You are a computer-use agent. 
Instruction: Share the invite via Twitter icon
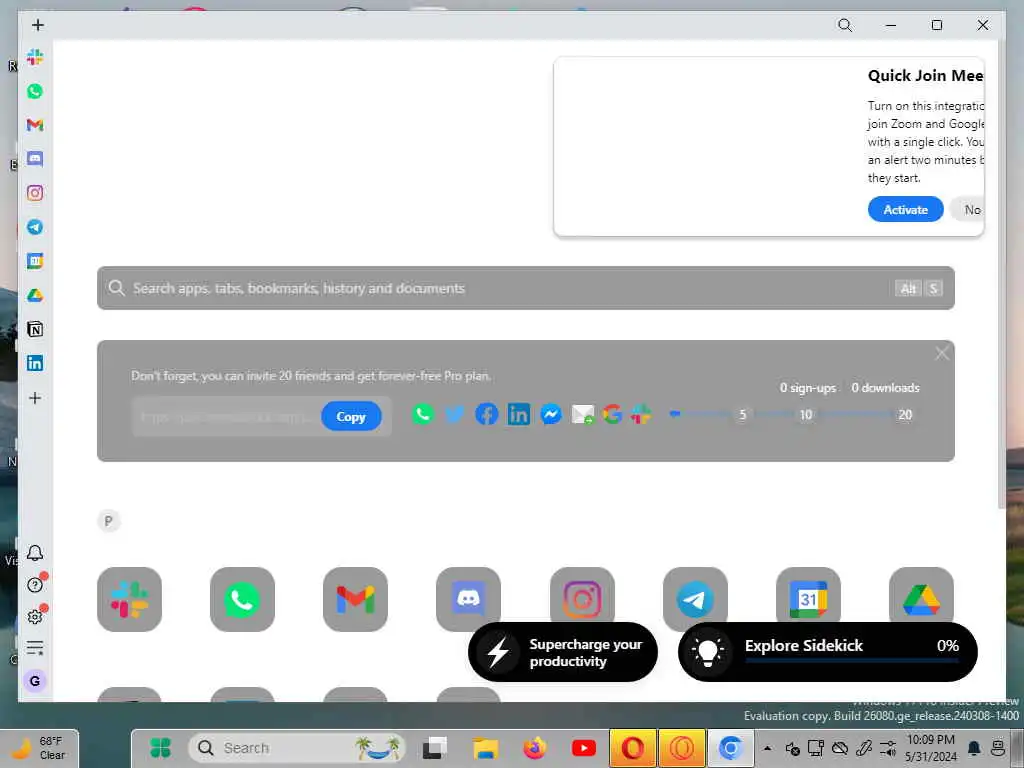click(455, 414)
